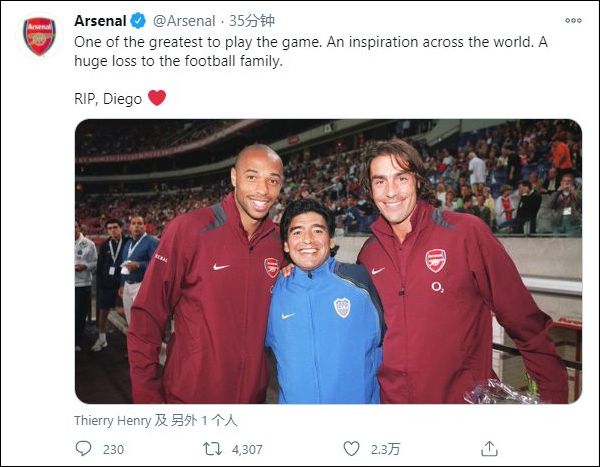The width and height of the screenshot is (600, 467).
Task: Click the blue verified badge
Action: 139,21
